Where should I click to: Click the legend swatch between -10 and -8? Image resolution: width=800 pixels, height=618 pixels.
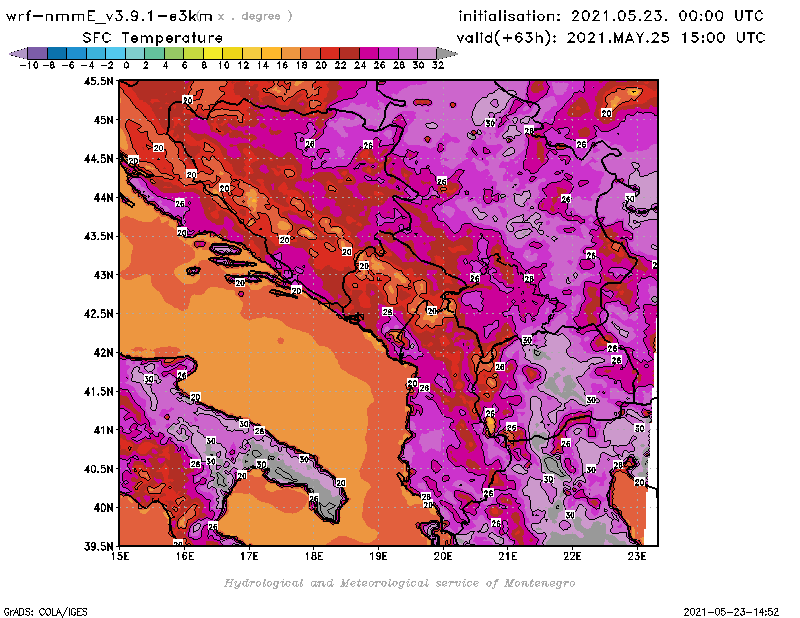point(38,53)
